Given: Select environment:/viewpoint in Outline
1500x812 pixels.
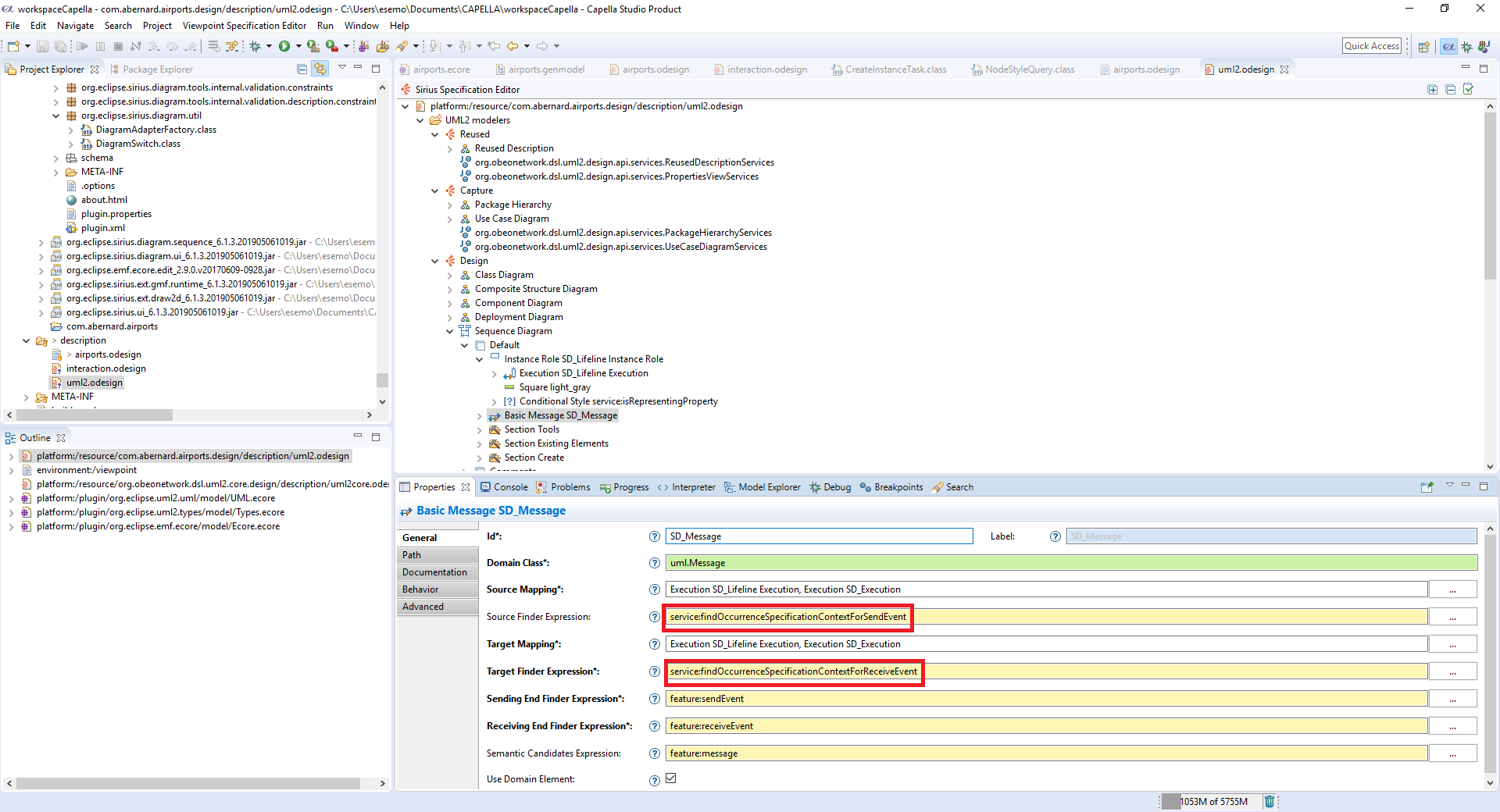Looking at the screenshot, I should (x=86, y=470).
